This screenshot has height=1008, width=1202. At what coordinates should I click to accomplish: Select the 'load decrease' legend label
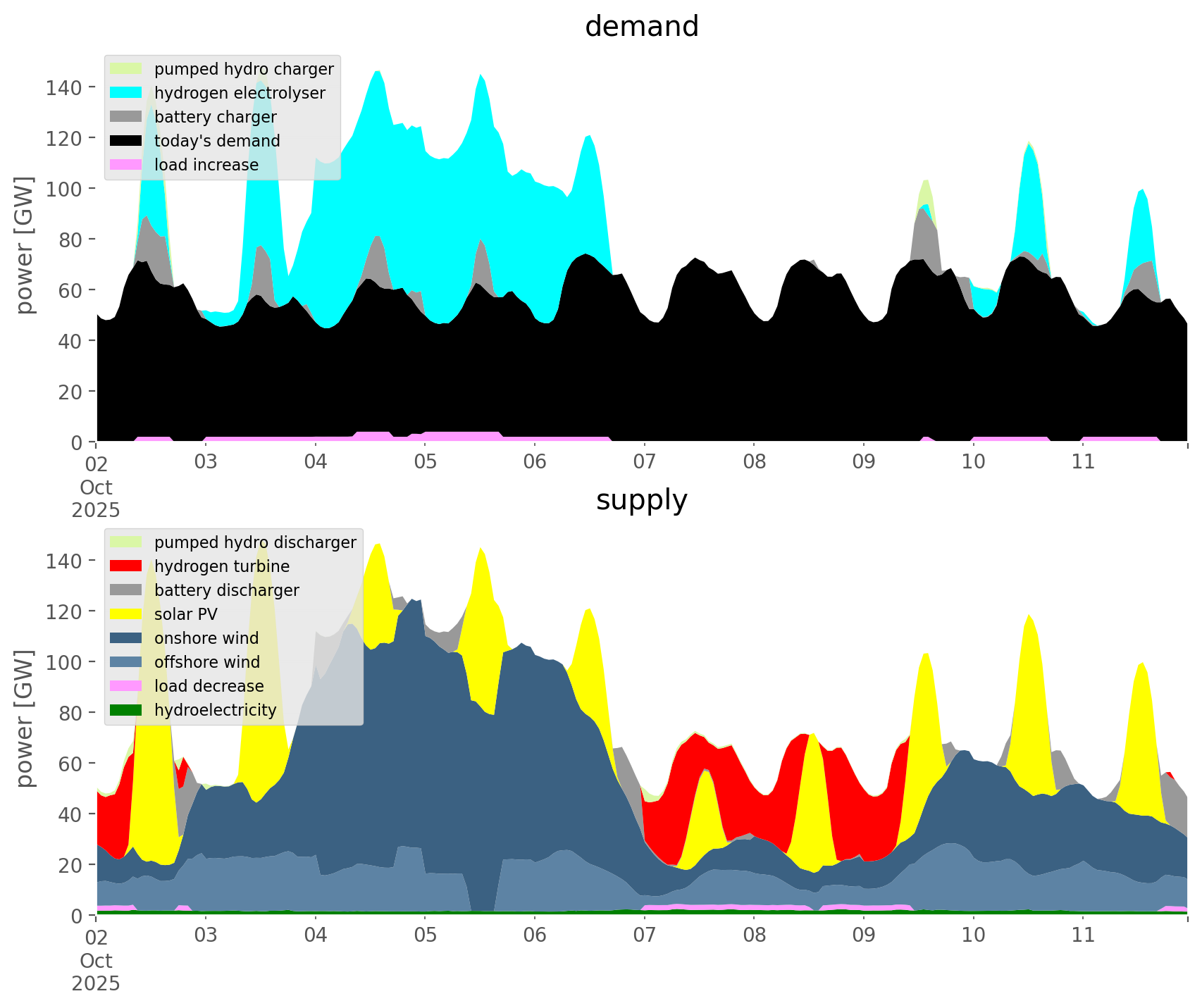[209, 686]
